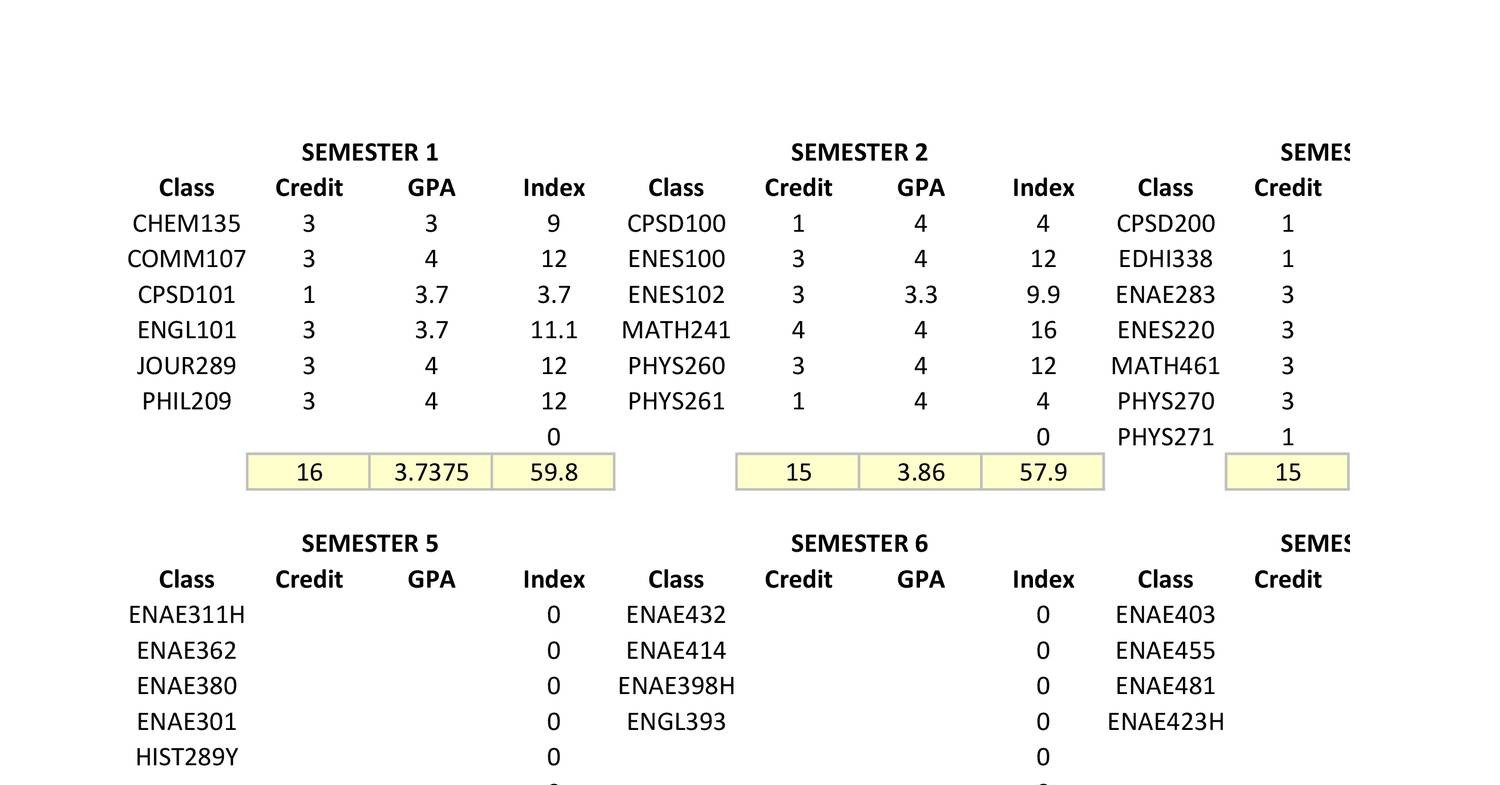Image resolution: width=1500 pixels, height=785 pixels.
Task: Select the SEMESTER 5 heading
Action: click(370, 544)
